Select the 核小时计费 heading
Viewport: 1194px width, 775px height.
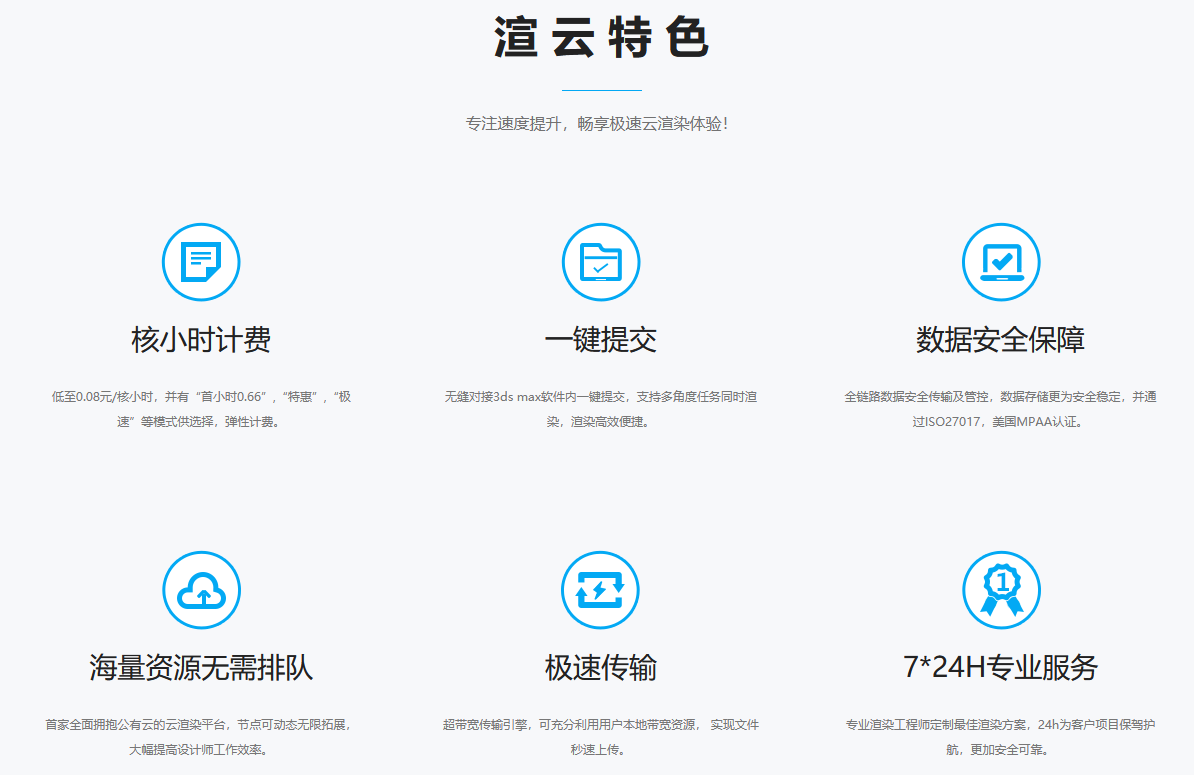[201, 340]
